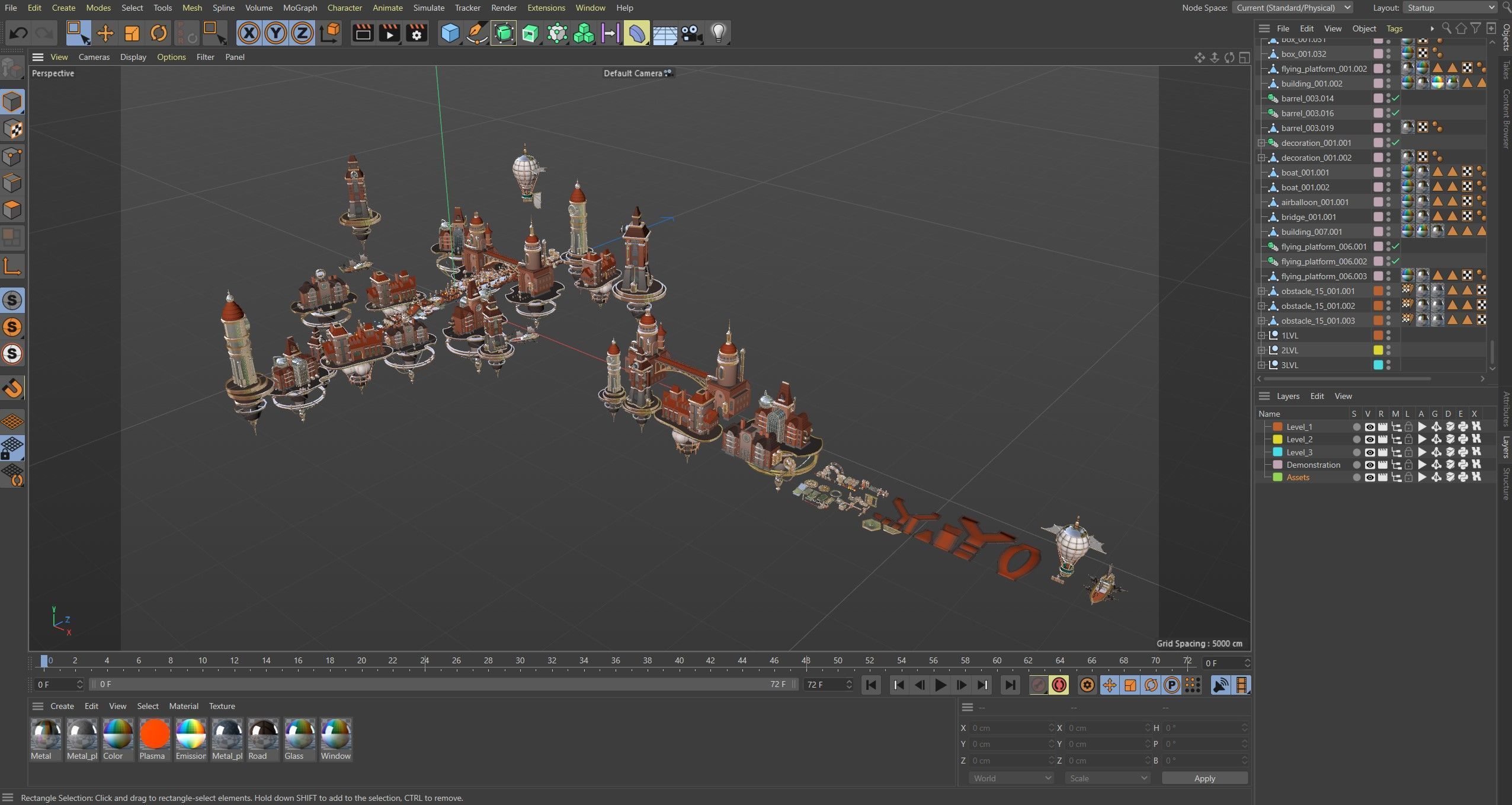The height and width of the screenshot is (805, 1512).
Task: Play the animation forward
Action: (x=940, y=685)
